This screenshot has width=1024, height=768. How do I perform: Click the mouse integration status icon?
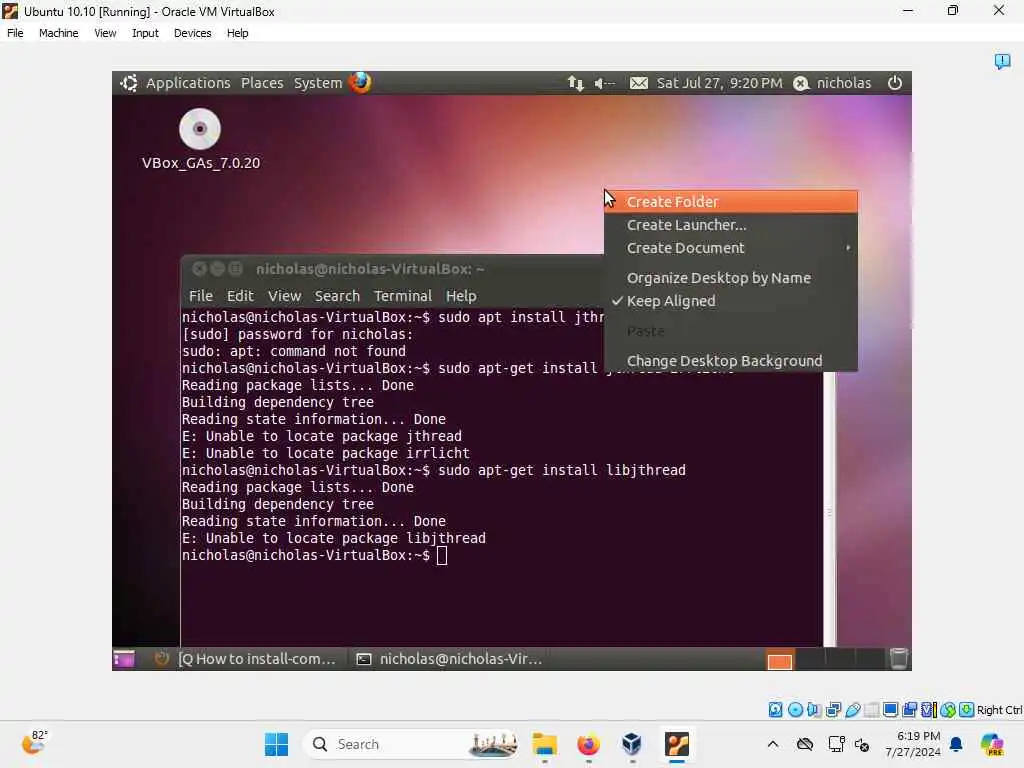948,709
